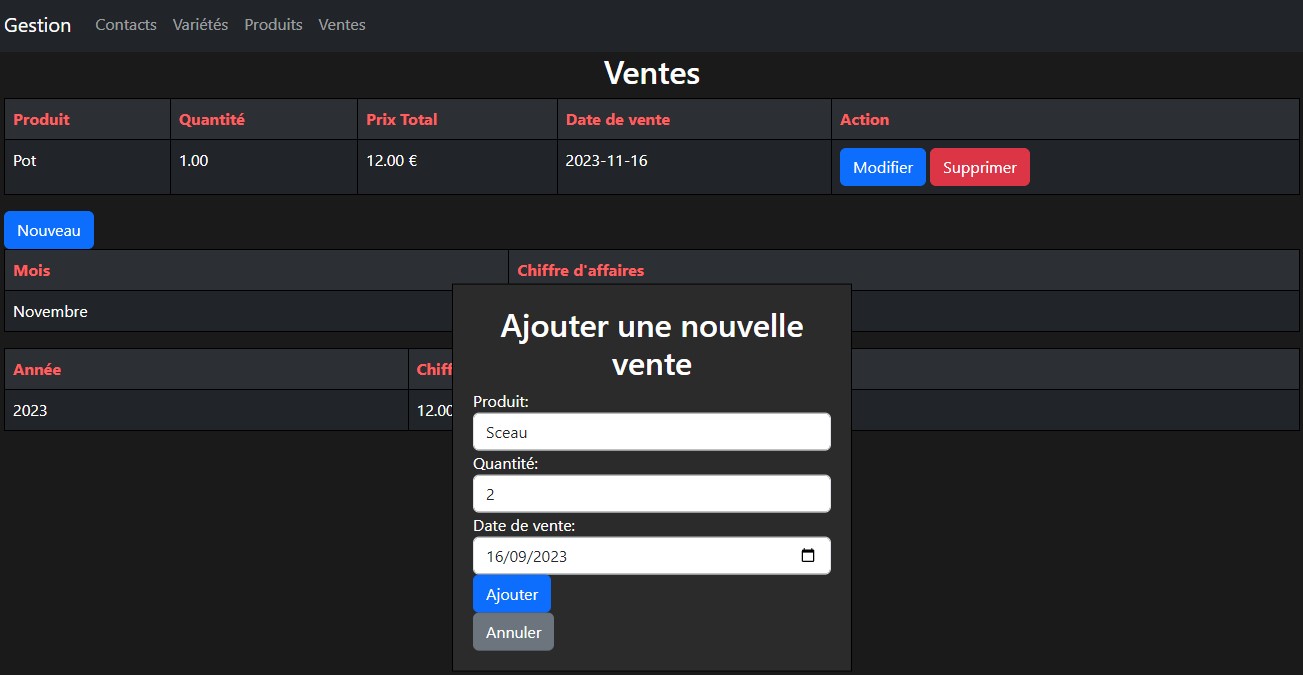Click the Gestion brand link

pos(38,25)
